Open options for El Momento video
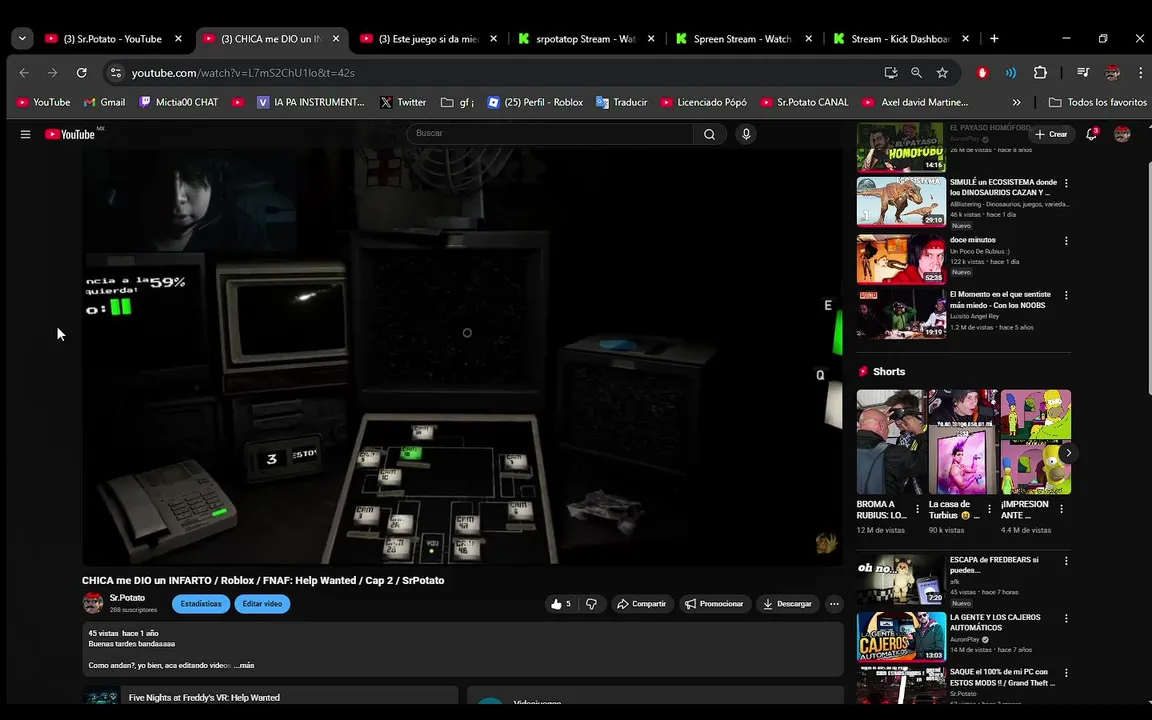 point(1066,295)
